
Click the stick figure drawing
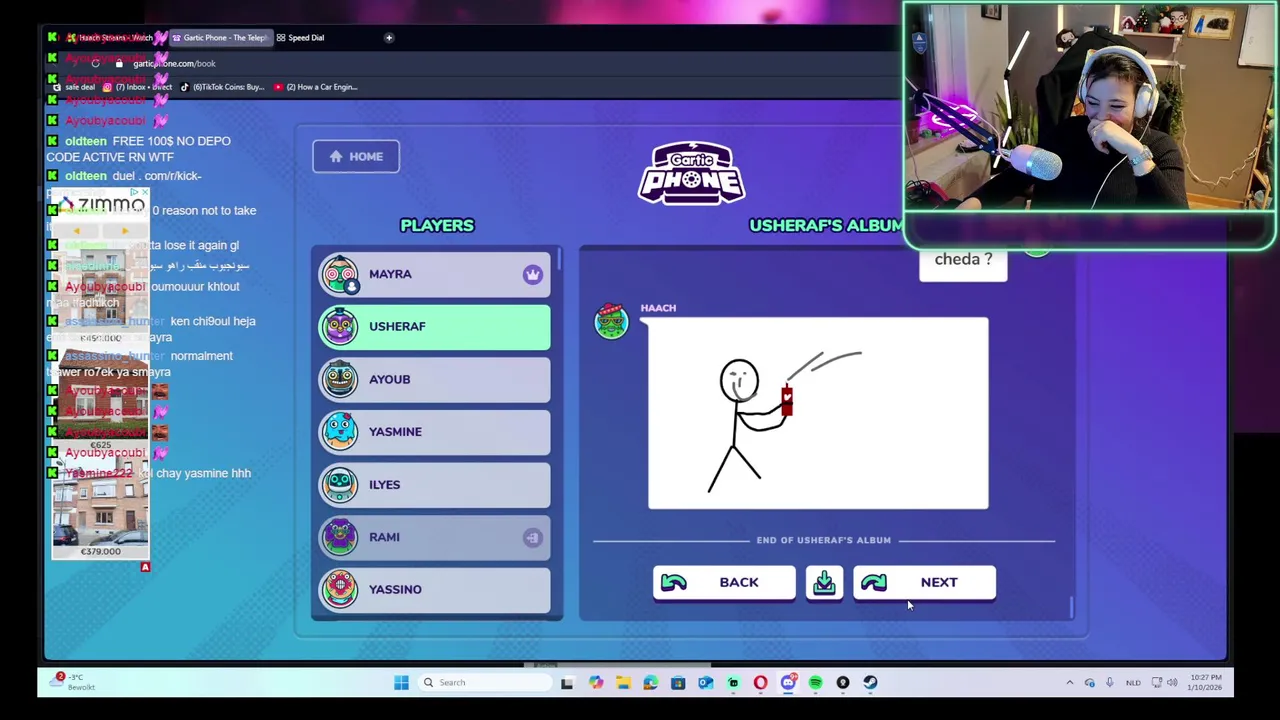click(818, 413)
